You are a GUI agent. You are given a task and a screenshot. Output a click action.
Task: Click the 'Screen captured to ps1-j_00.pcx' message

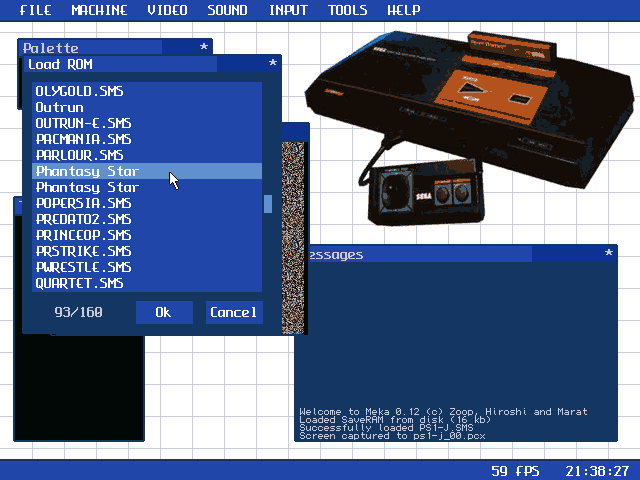[392, 436]
